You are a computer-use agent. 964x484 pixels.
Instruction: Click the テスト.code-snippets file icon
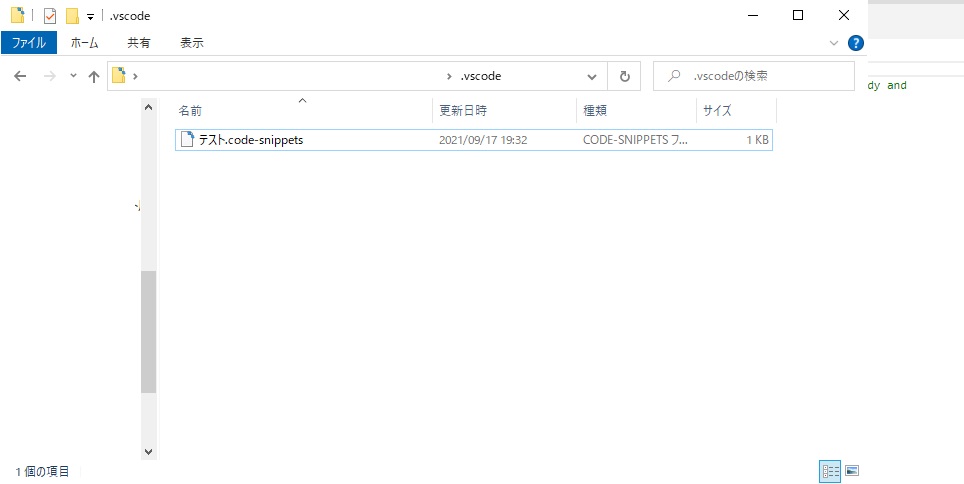pos(187,140)
